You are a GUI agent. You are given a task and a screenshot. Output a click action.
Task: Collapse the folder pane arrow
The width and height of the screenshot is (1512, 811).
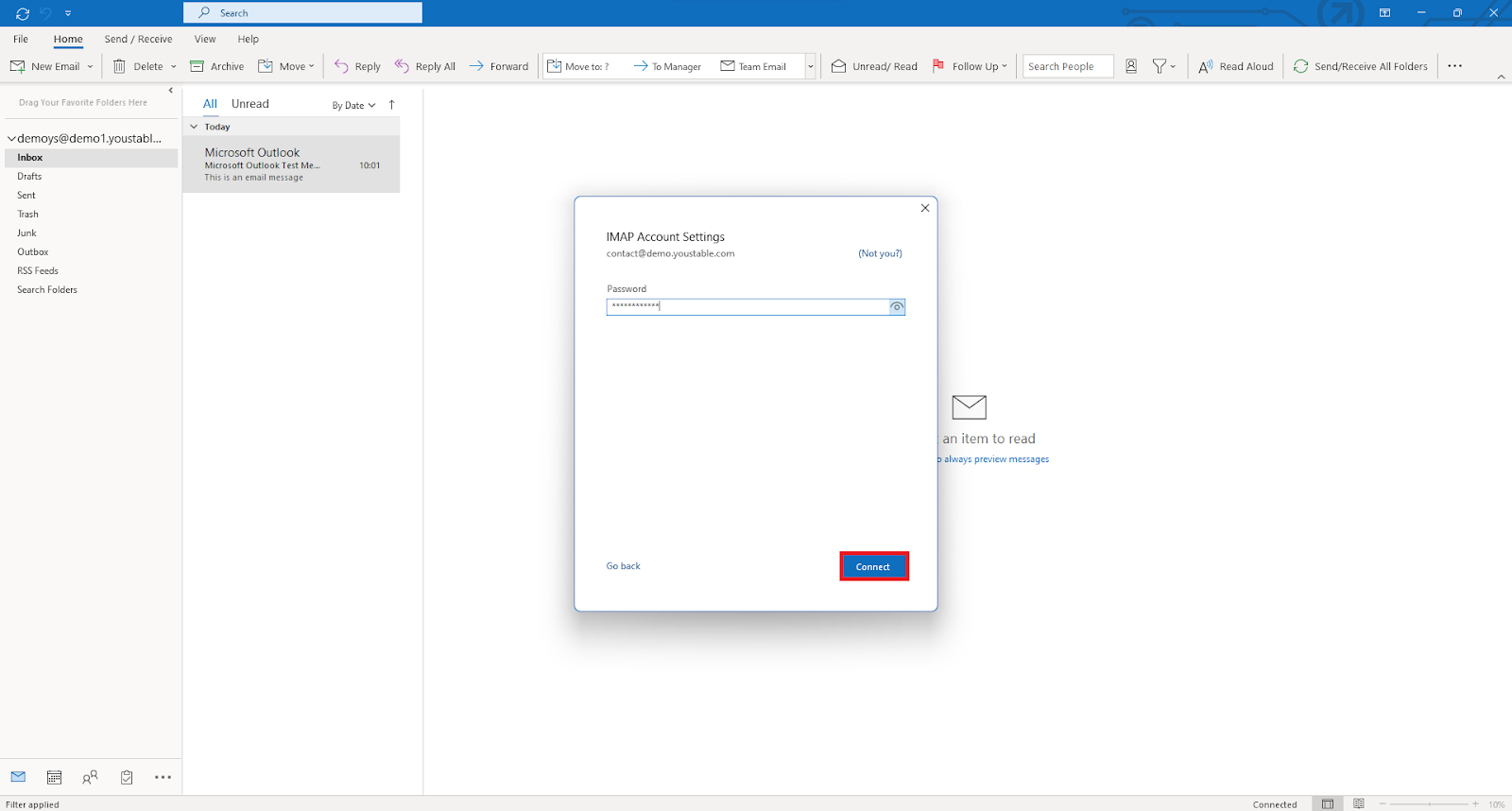pos(171,91)
